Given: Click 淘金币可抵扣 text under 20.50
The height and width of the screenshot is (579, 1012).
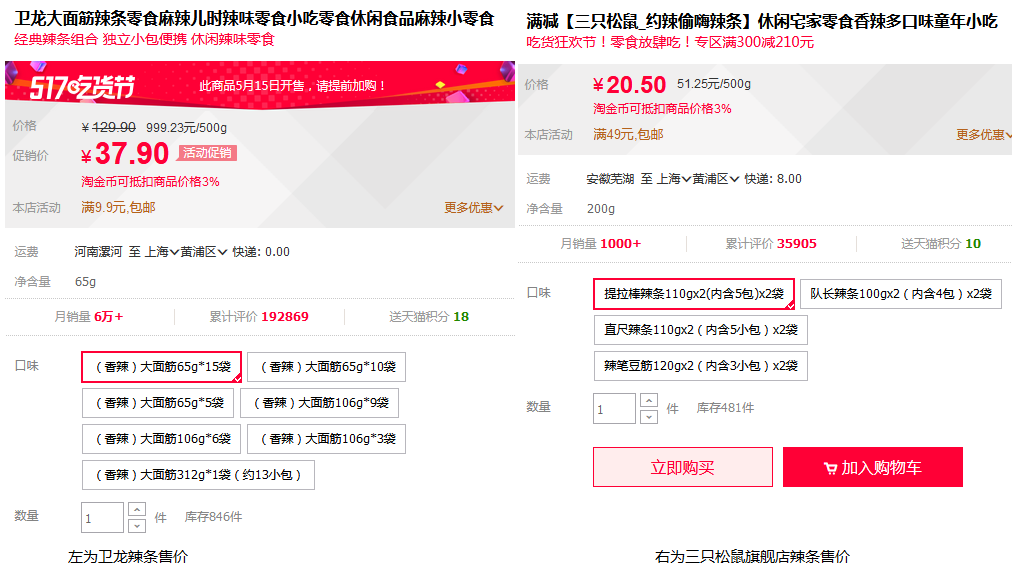Looking at the screenshot, I should (x=662, y=108).
